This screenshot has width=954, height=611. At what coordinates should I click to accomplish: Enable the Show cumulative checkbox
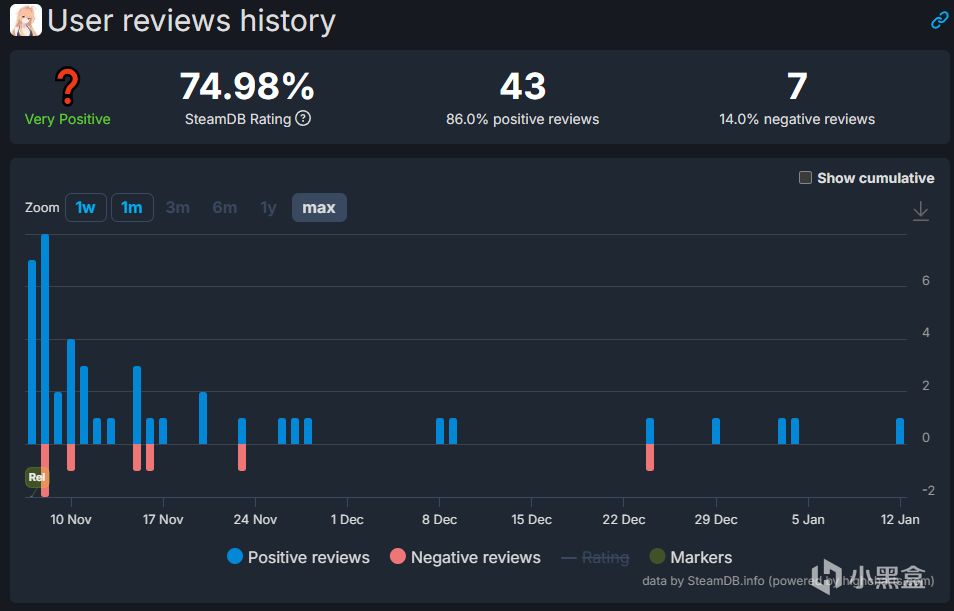pyautogui.click(x=805, y=178)
